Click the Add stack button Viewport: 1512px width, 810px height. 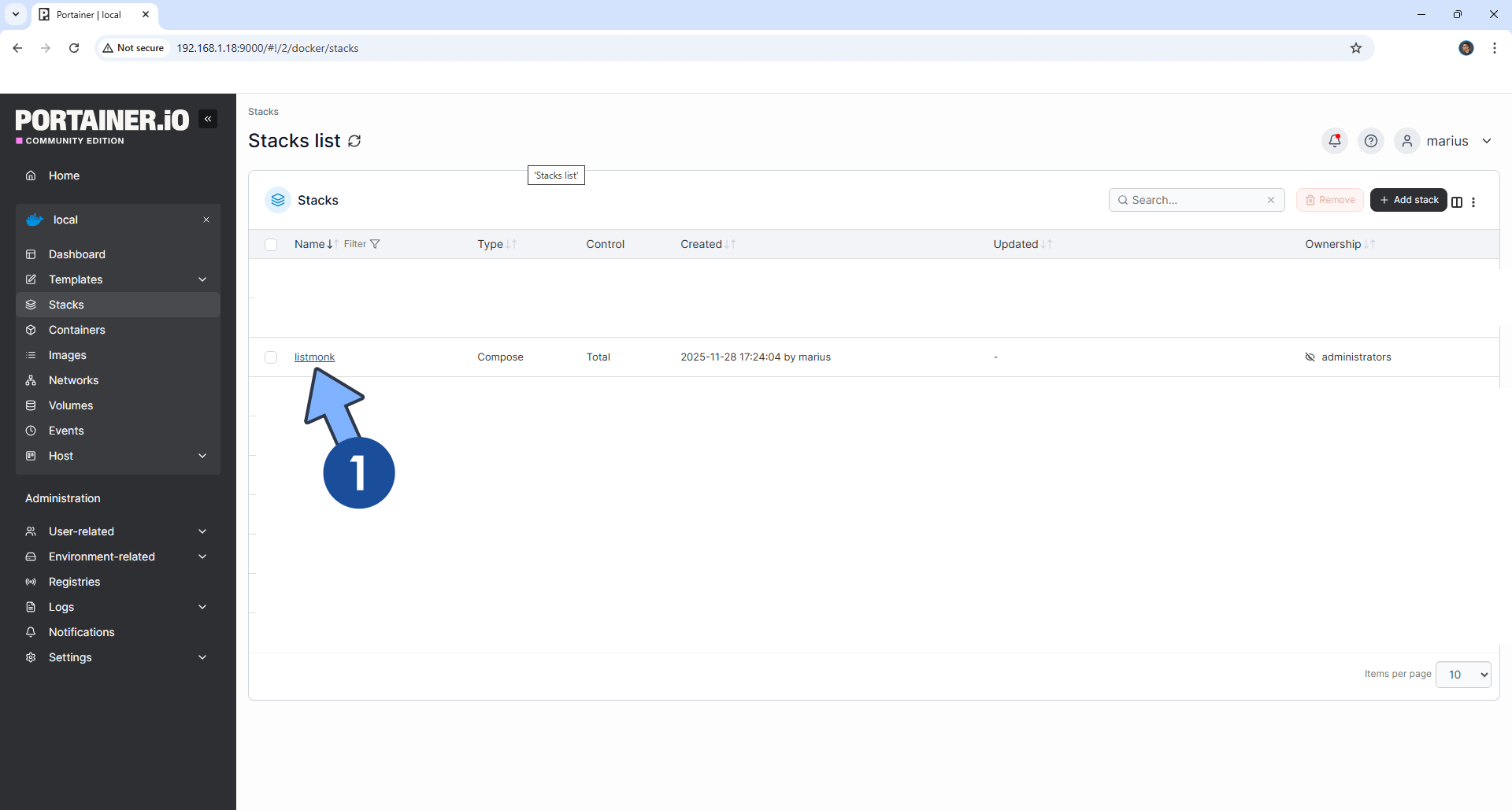[x=1408, y=200]
